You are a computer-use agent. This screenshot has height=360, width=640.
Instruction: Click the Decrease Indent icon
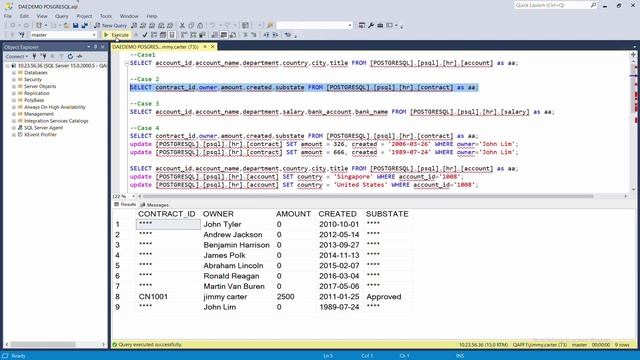click(x=266, y=35)
